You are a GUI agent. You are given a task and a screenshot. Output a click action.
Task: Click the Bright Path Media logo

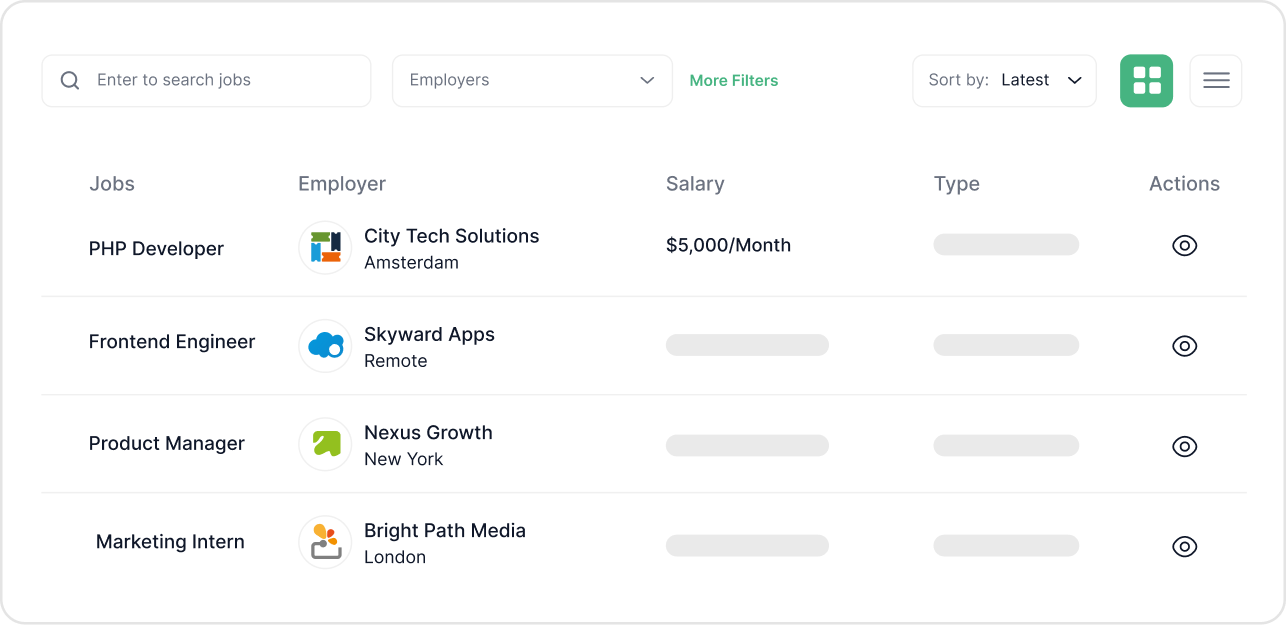click(325, 542)
